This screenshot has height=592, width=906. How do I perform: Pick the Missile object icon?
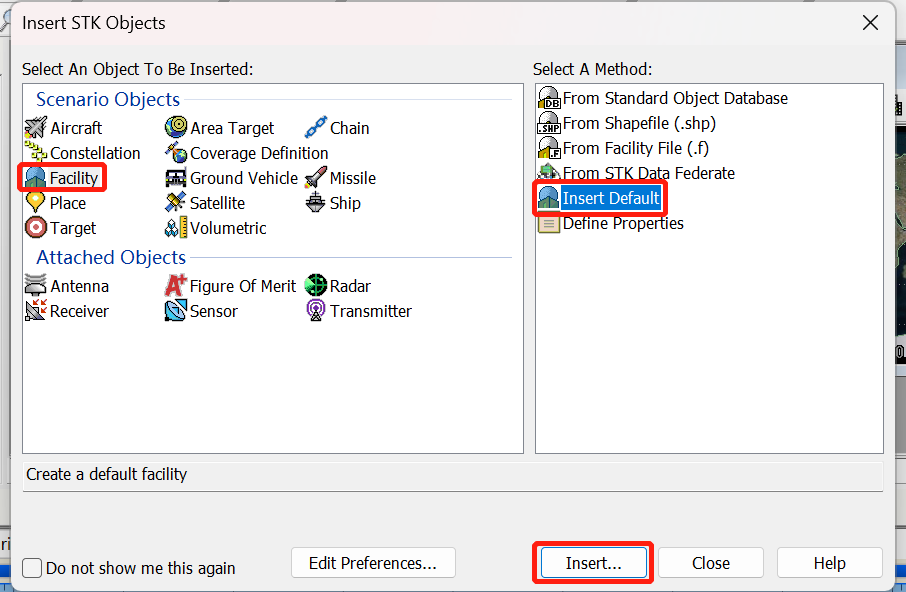point(316,178)
